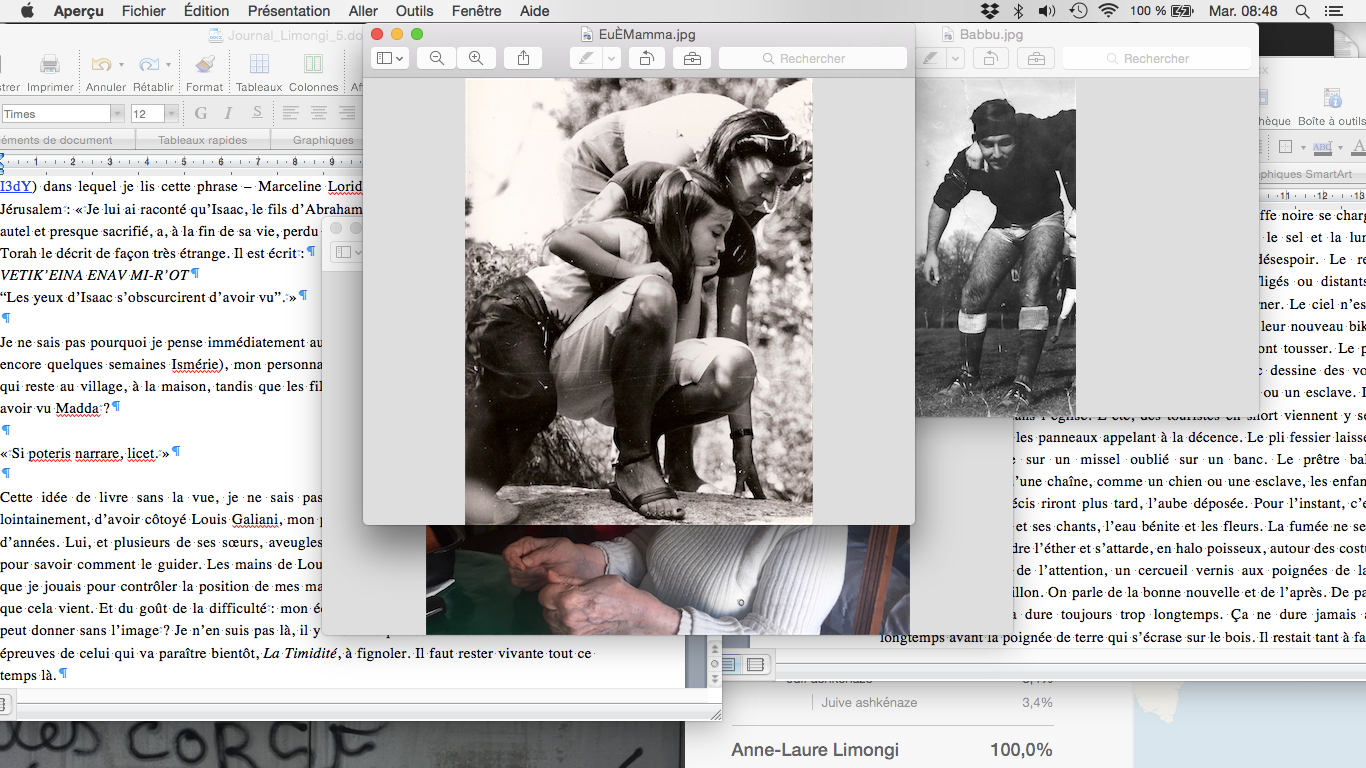
Task: Open the font size 12 dropdown
Action: [x=171, y=114]
